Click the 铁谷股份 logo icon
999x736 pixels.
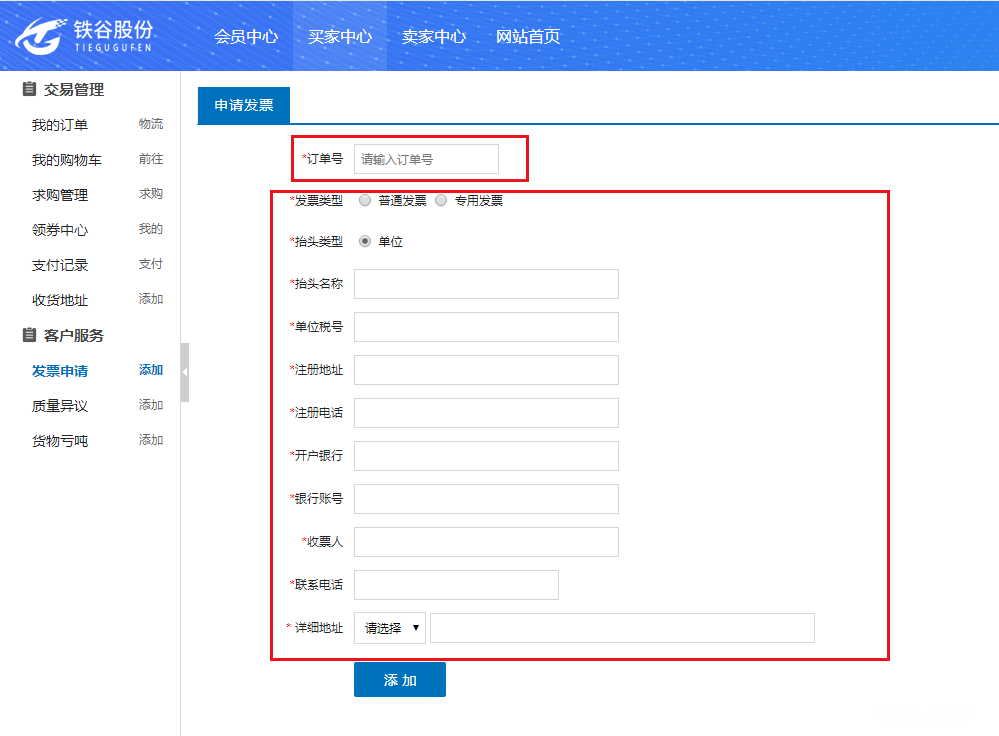click(40, 36)
